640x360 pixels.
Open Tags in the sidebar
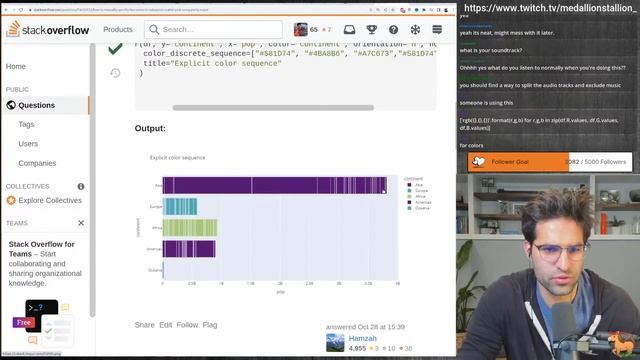click(x=26, y=124)
